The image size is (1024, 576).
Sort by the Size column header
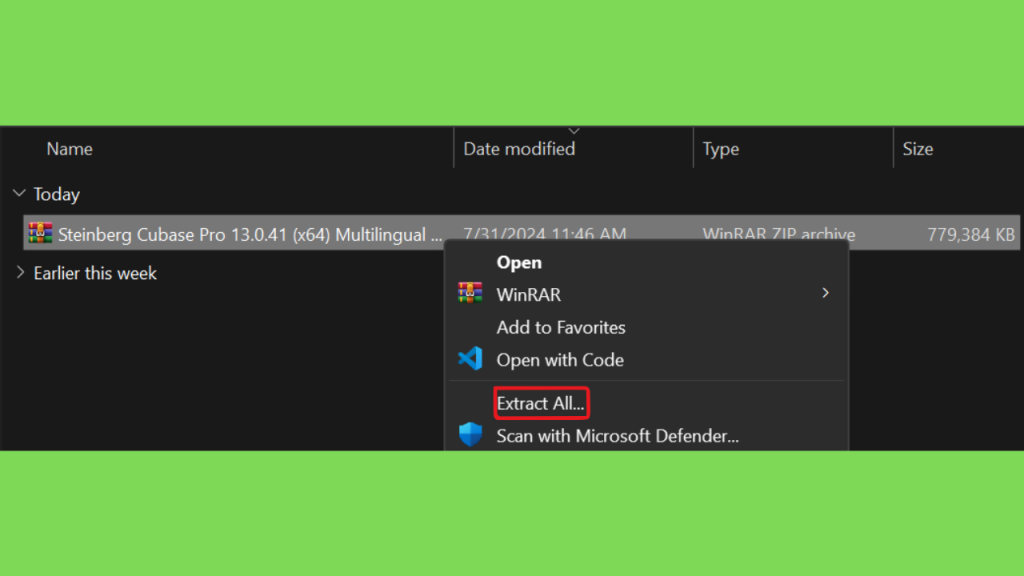(917, 149)
